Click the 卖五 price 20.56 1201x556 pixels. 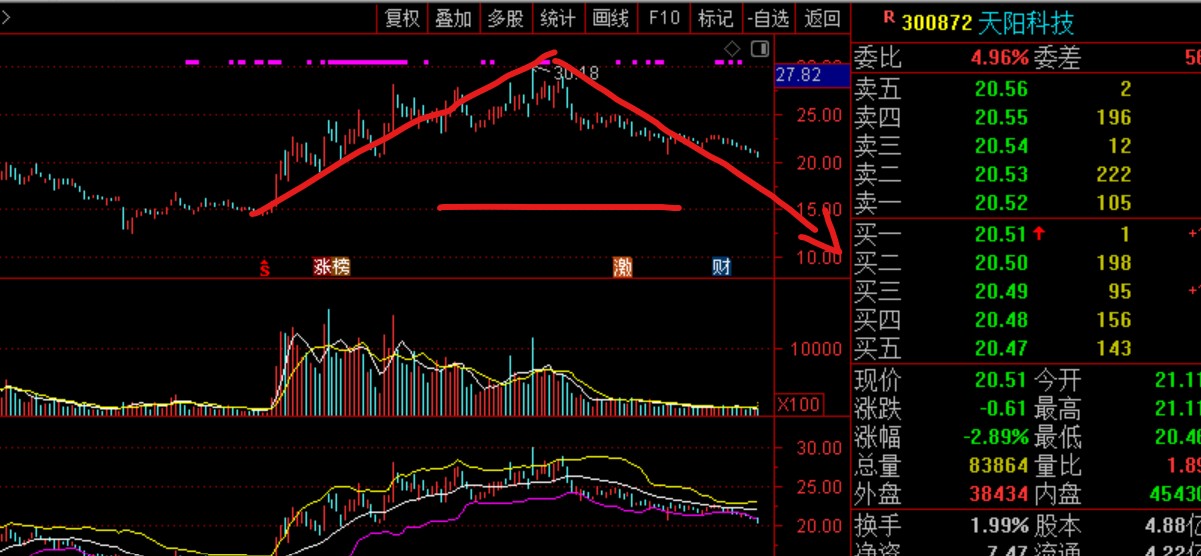[1001, 89]
